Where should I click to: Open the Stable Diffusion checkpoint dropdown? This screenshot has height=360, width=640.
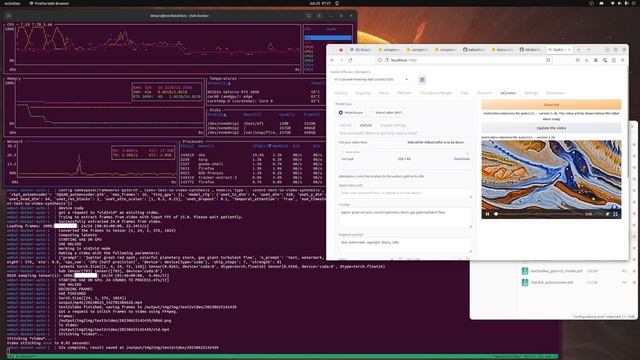(x=371, y=80)
